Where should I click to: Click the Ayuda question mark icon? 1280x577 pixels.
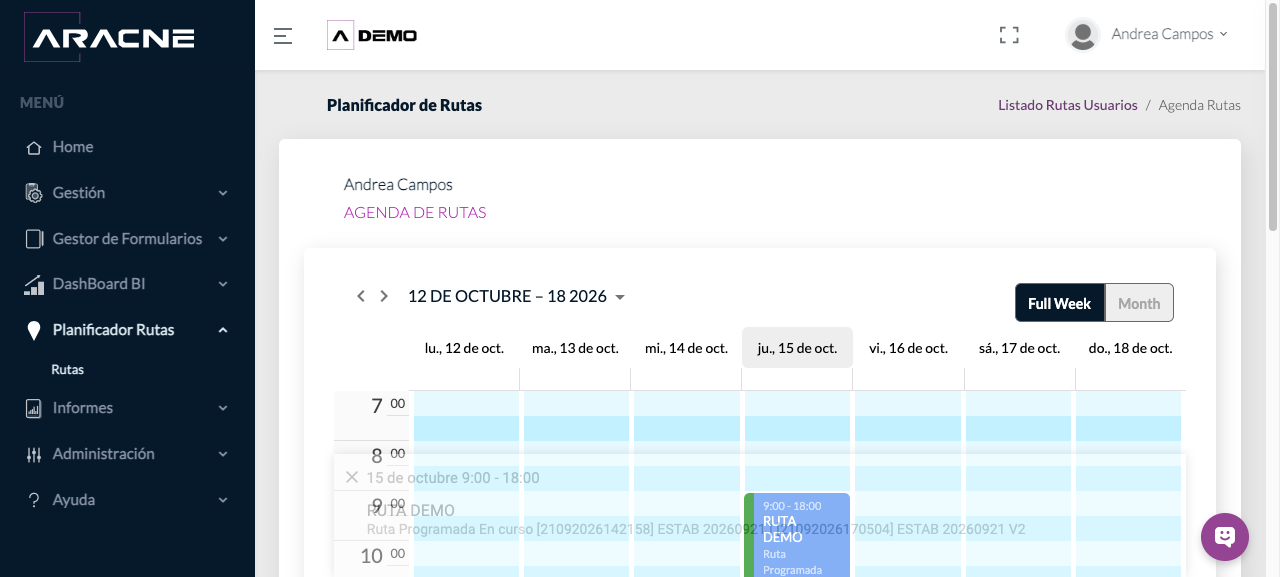[x=34, y=500]
